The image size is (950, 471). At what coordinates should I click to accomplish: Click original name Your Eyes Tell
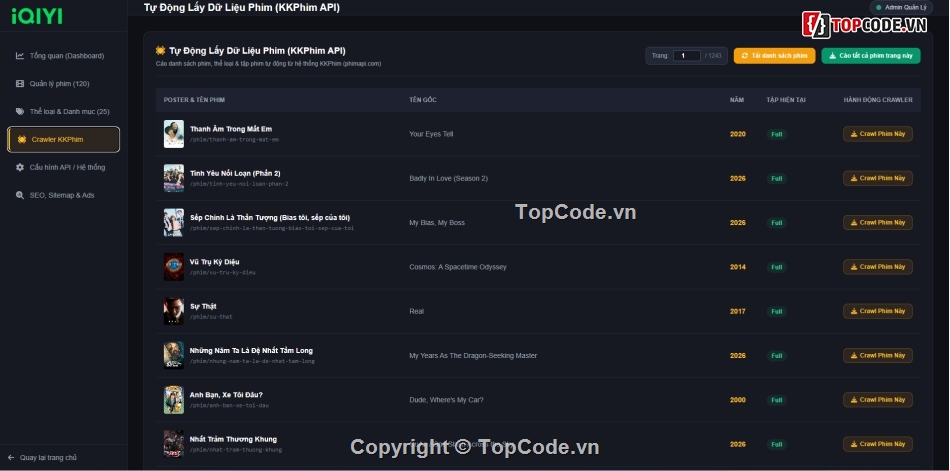(x=431, y=134)
